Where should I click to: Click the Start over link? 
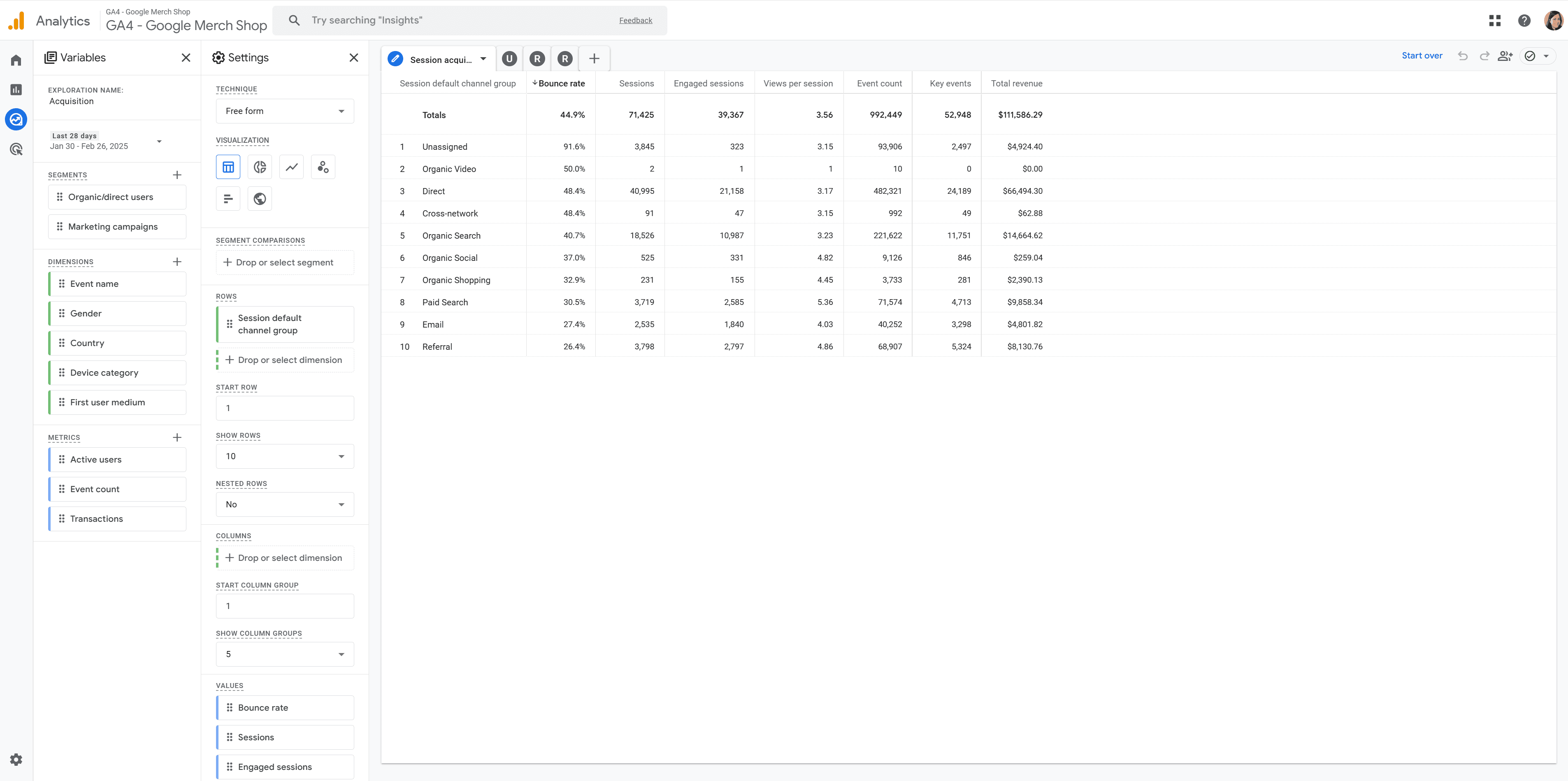pyautogui.click(x=1421, y=56)
